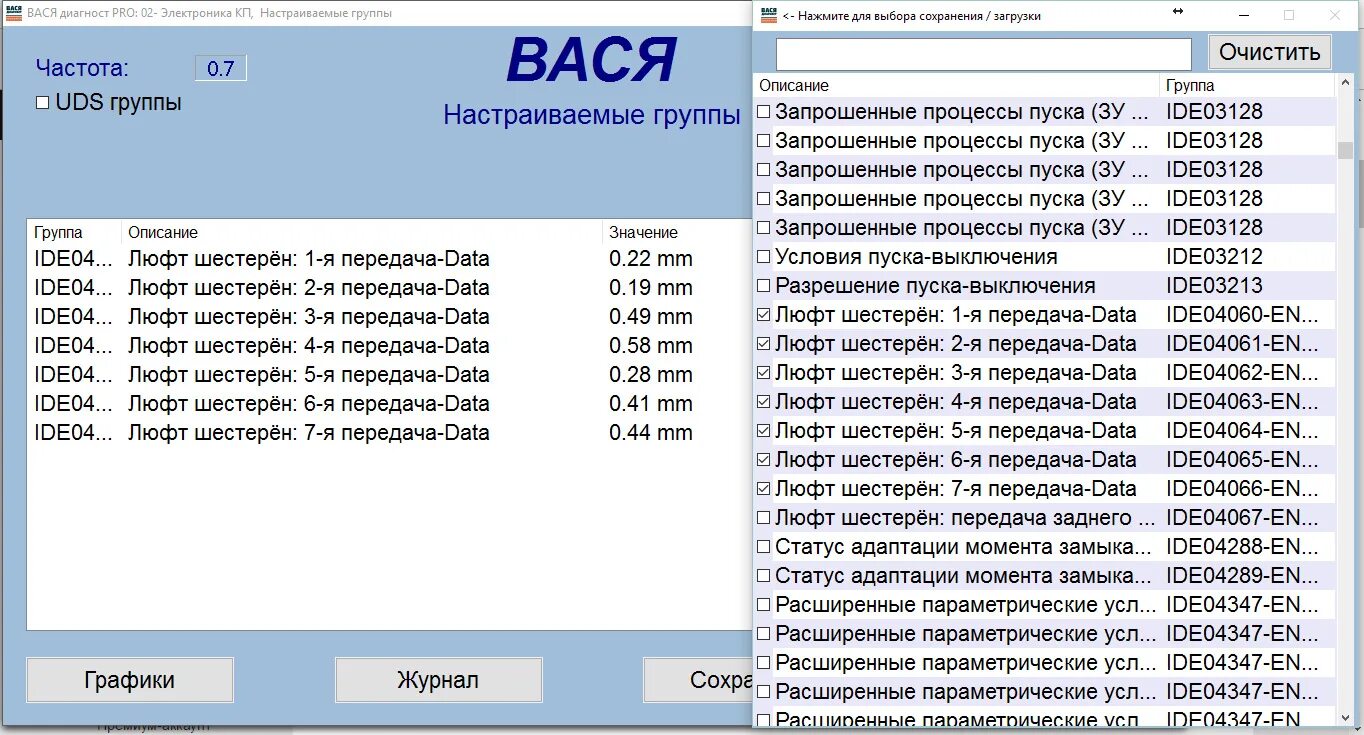Click group cell IDE04065-EN...
1364x735 pixels.
[1242, 460]
